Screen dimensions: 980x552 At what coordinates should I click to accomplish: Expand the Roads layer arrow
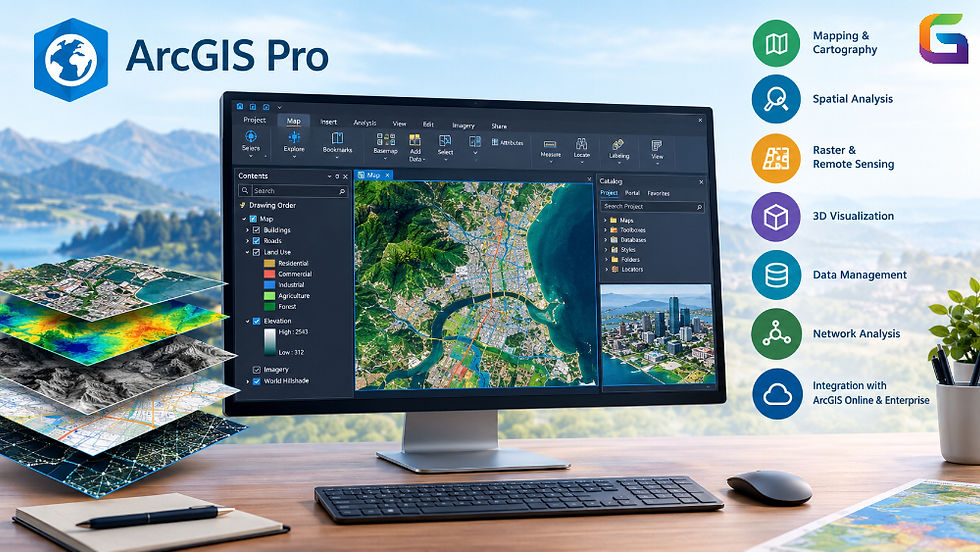pyautogui.click(x=248, y=241)
